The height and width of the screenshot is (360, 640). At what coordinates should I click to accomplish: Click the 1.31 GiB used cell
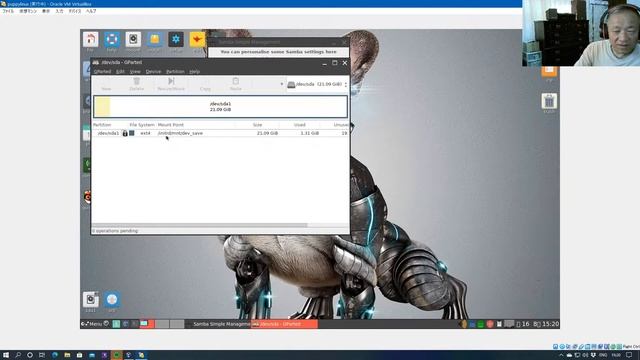pyautogui.click(x=309, y=133)
